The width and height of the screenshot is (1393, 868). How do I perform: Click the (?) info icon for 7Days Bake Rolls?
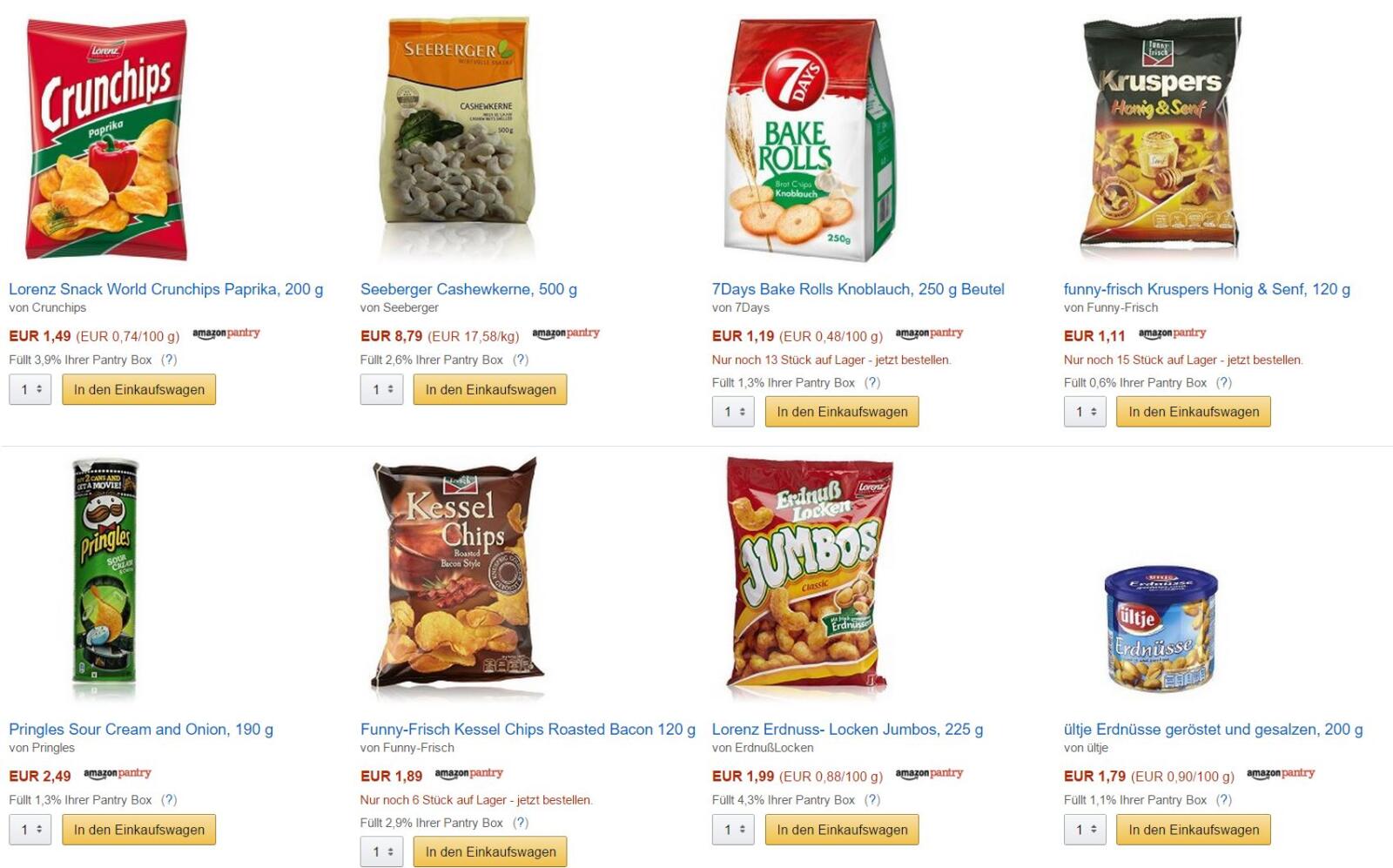click(872, 382)
